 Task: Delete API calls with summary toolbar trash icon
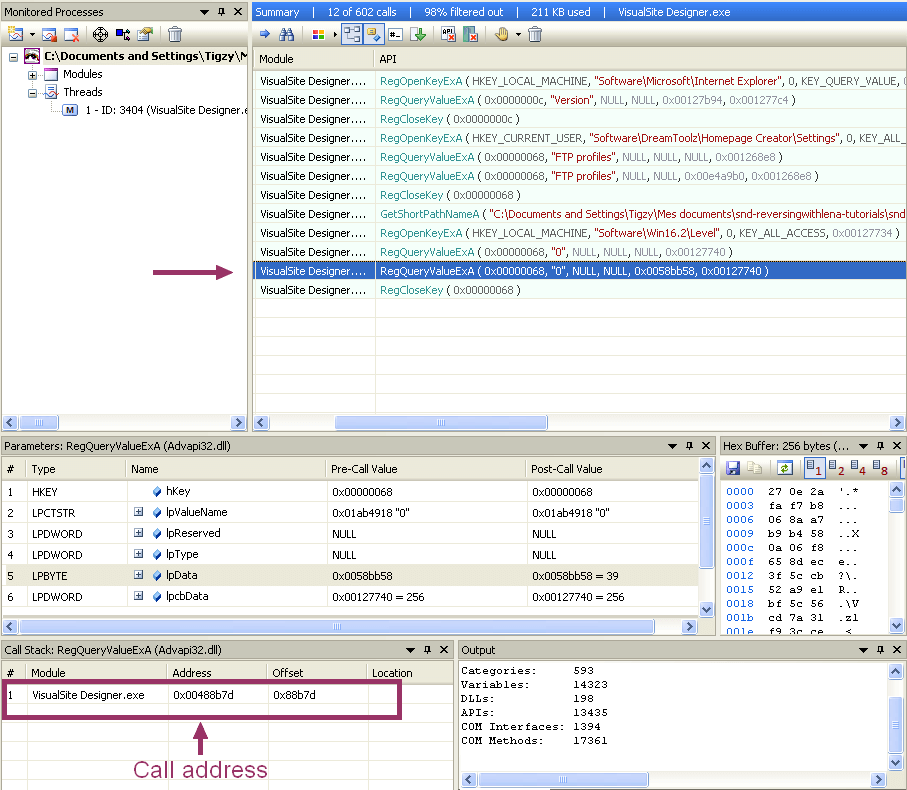[535, 34]
